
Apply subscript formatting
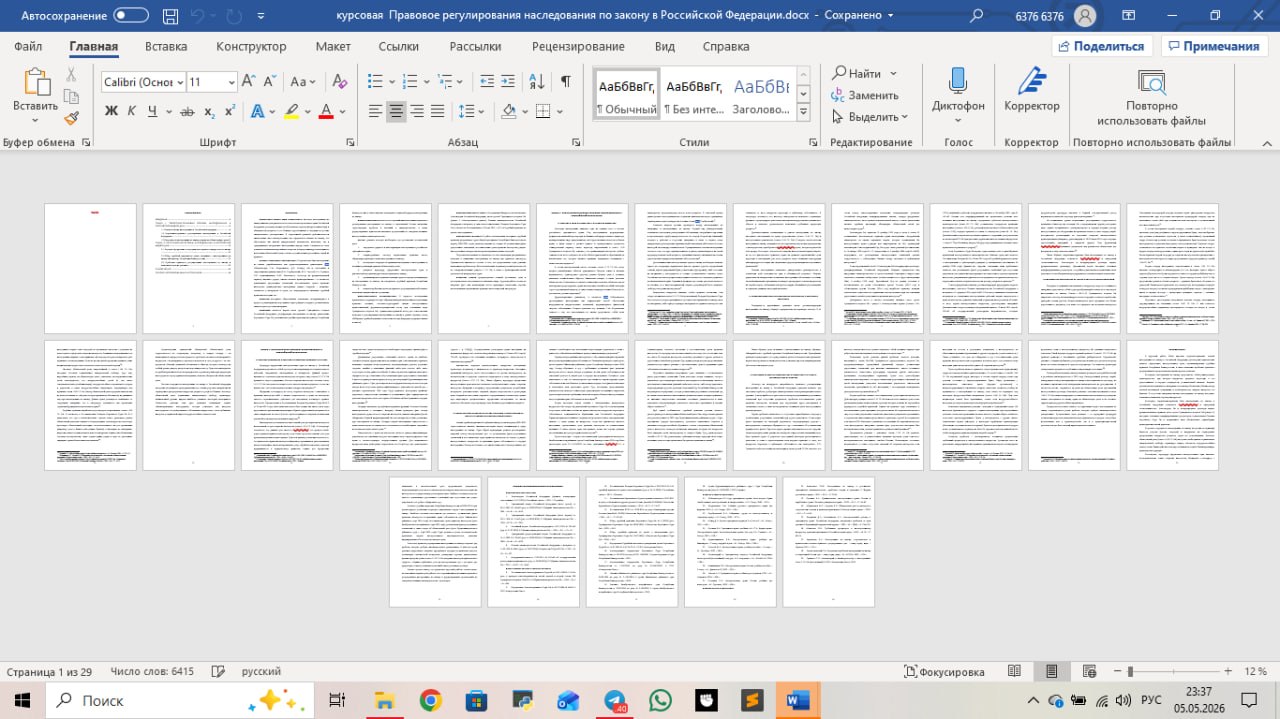point(209,112)
